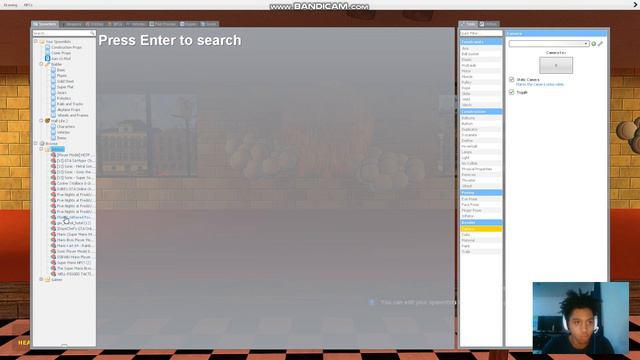640x360 pixels.
Task: Switch to the Vehicles tab
Action: tap(136, 24)
